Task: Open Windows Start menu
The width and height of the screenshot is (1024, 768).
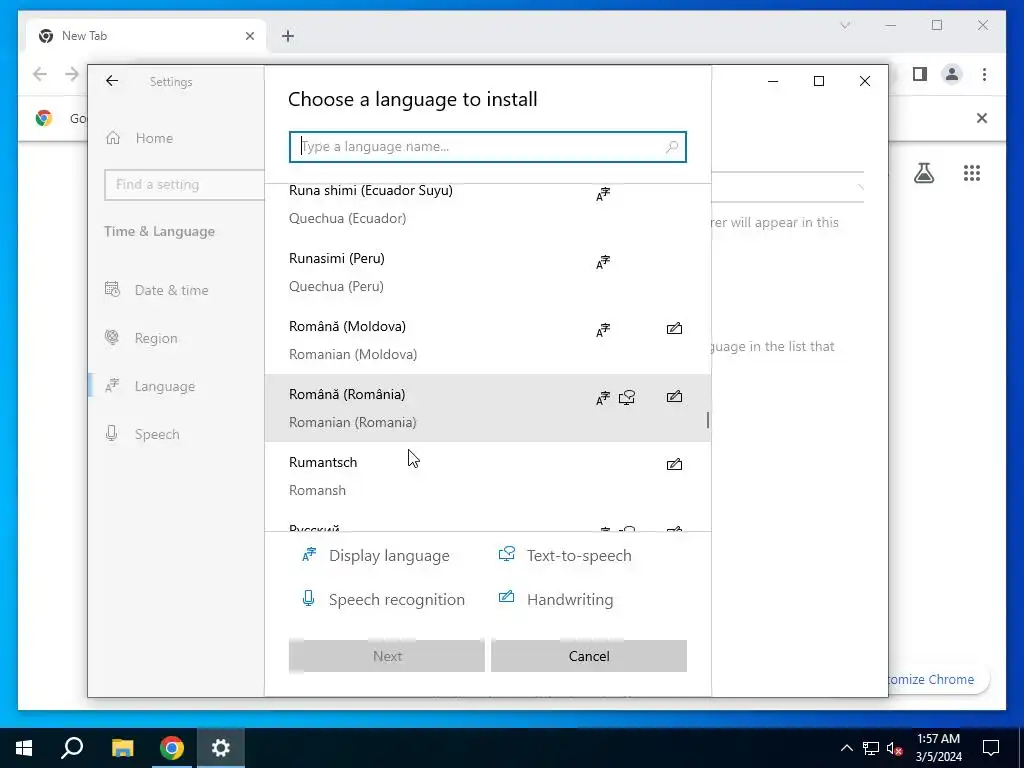Action: coord(24,748)
